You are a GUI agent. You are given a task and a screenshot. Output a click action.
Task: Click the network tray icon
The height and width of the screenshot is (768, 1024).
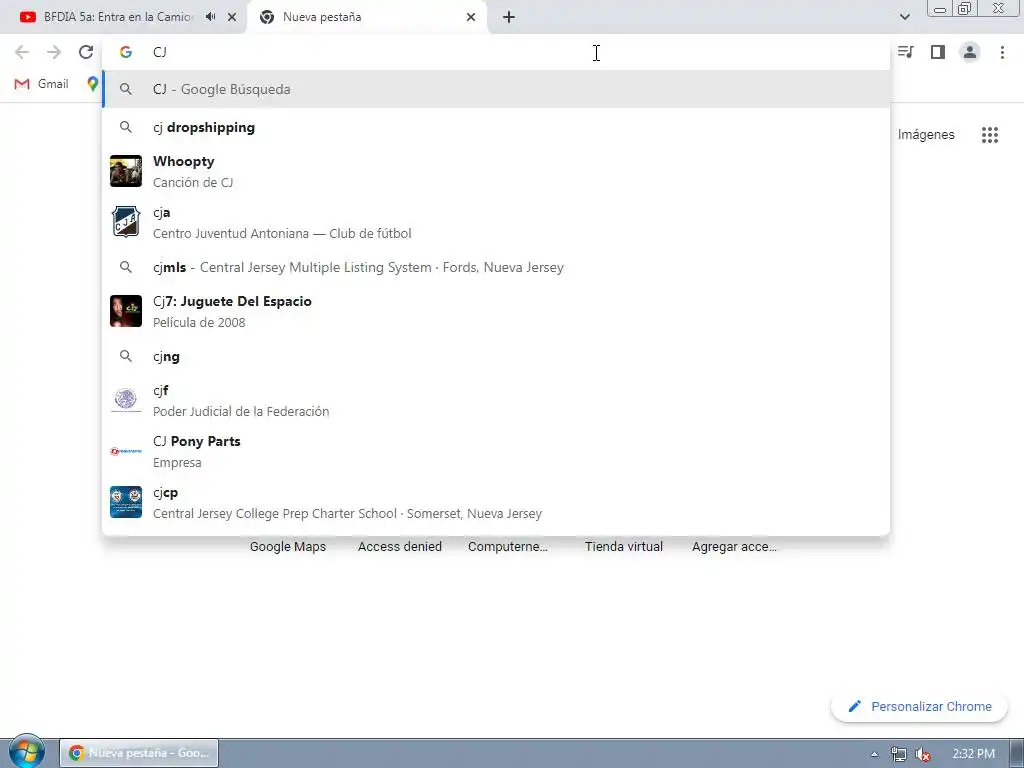coord(899,754)
